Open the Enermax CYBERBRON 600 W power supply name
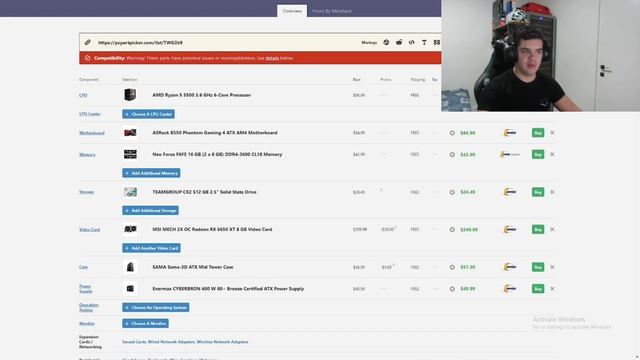The image size is (640, 360). click(x=228, y=289)
